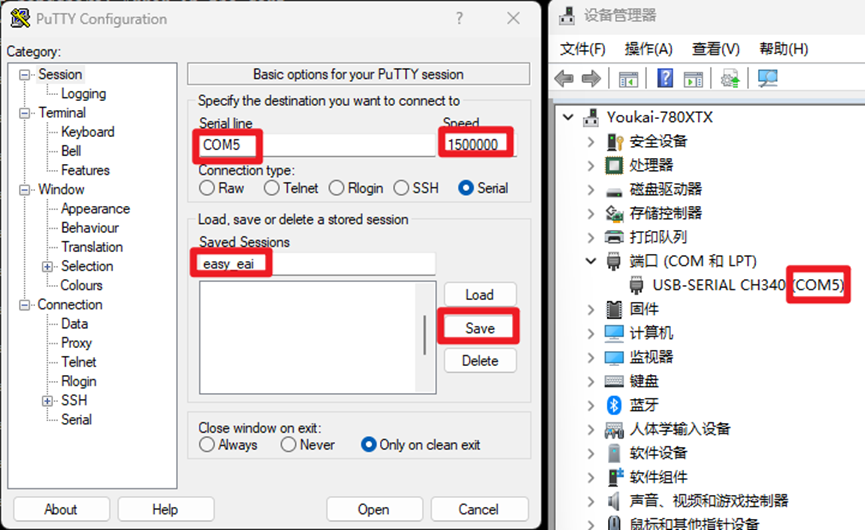Click the 键盘 keyboard icon
This screenshot has height=530, width=865.
click(x=614, y=381)
